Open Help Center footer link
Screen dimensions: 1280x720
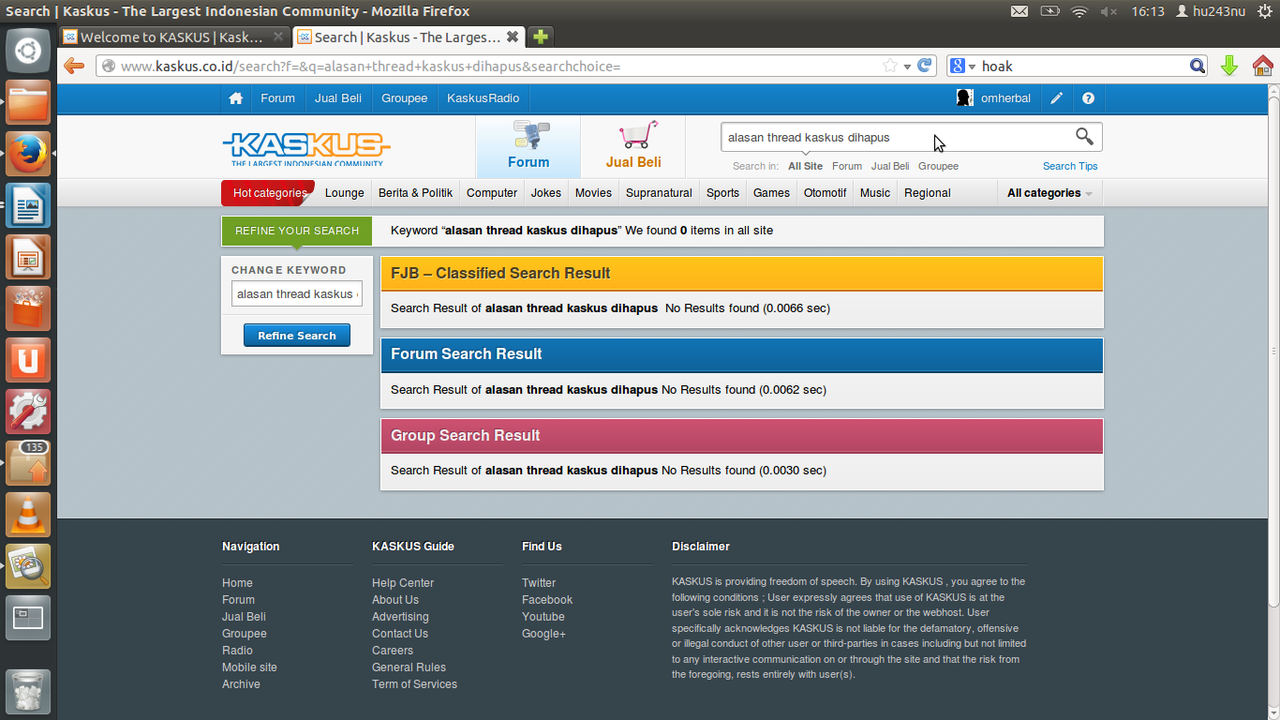pos(403,583)
